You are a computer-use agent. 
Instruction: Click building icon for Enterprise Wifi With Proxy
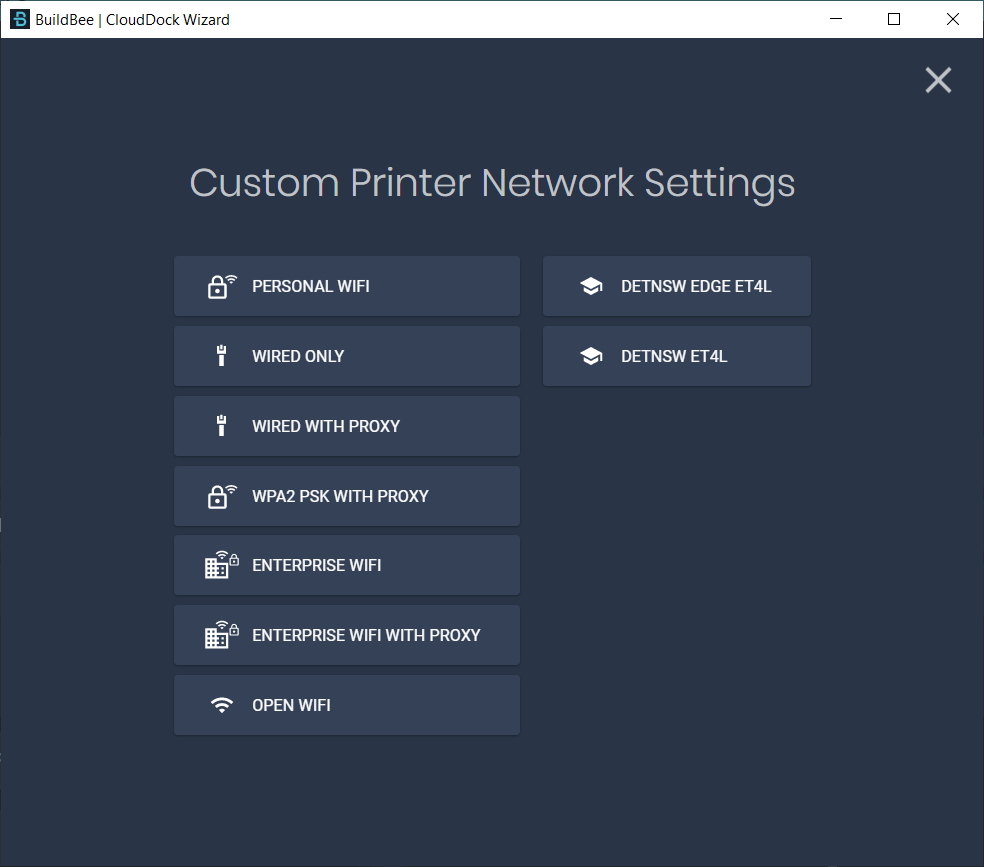click(x=222, y=635)
